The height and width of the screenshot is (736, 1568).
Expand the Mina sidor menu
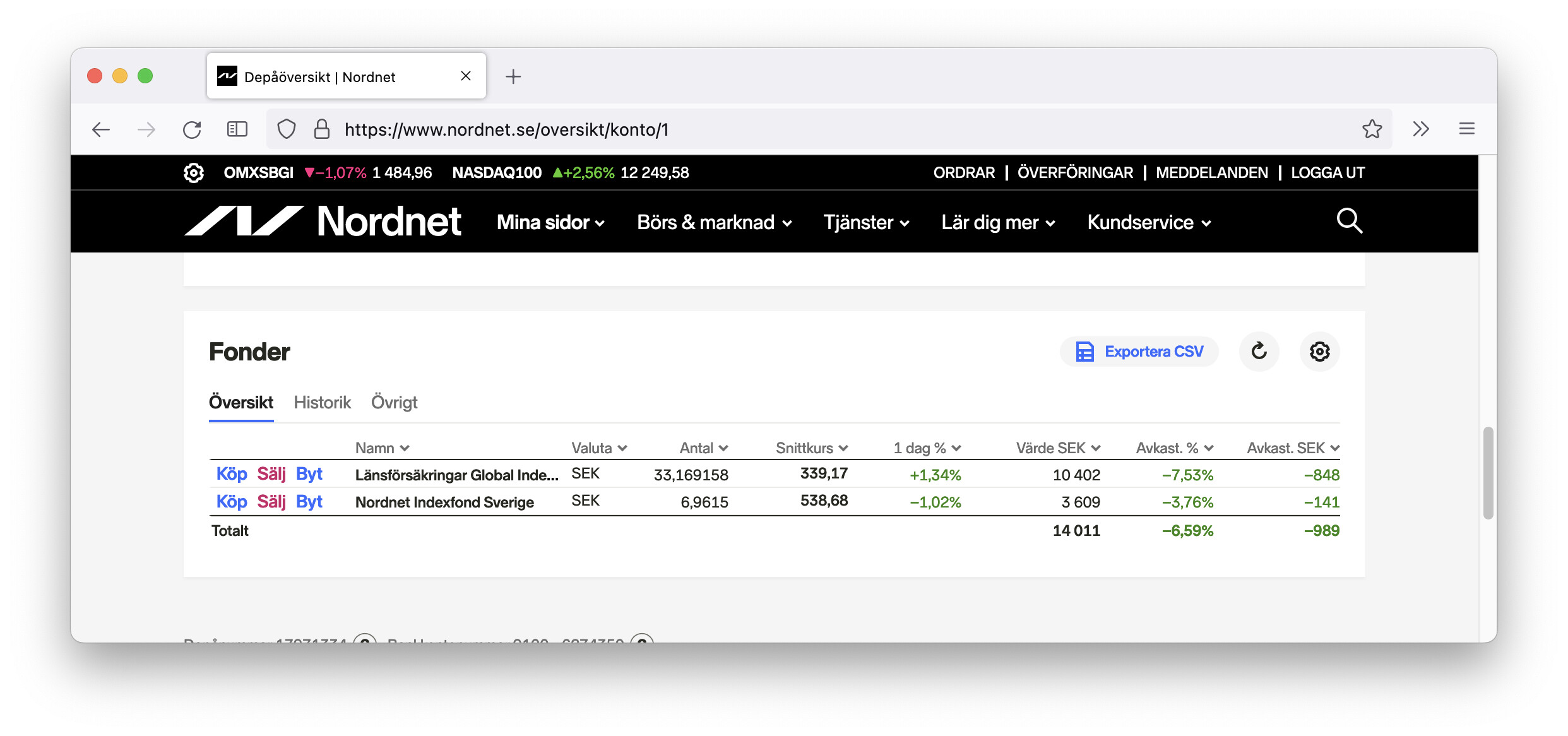point(551,222)
